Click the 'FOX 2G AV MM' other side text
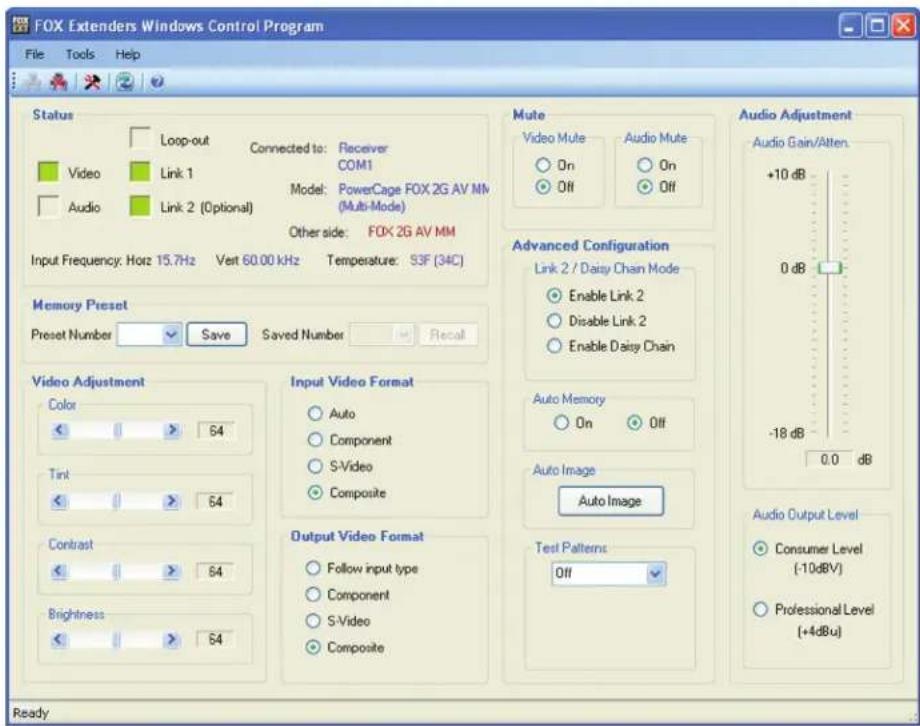Screen dimensions: 920x726 [x=411, y=232]
